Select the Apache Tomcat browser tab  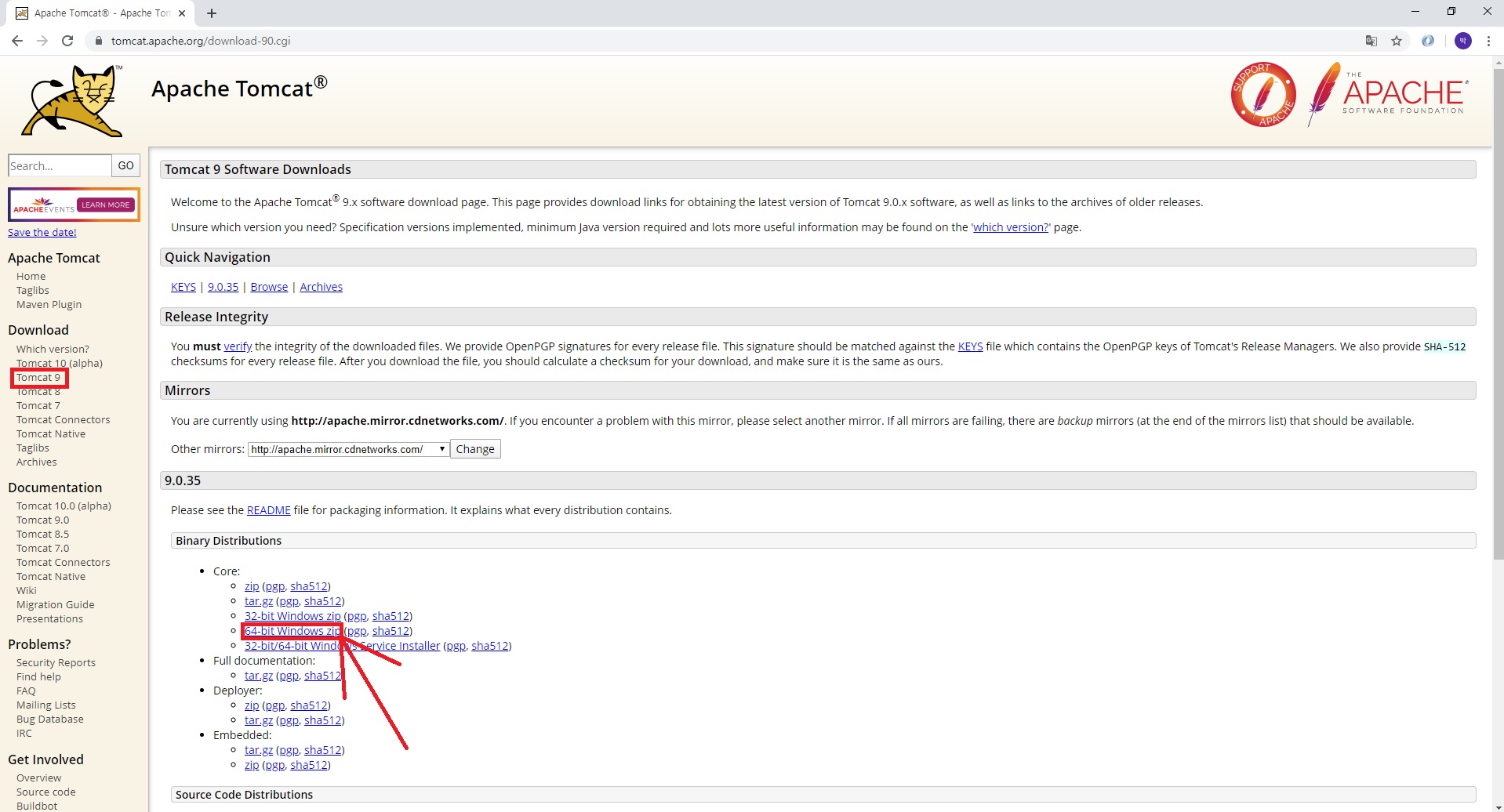click(x=102, y=13)
